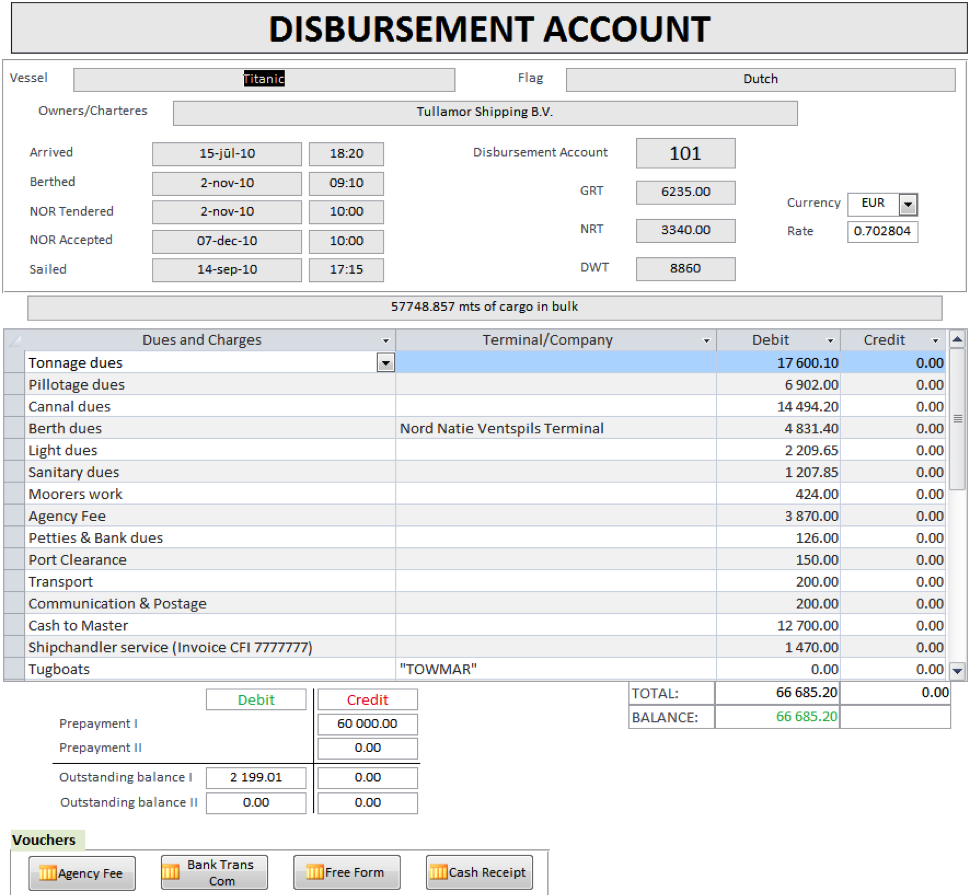Select the Berth dues row selector
Screen dimensions: 977x896
tap(14, 429)
